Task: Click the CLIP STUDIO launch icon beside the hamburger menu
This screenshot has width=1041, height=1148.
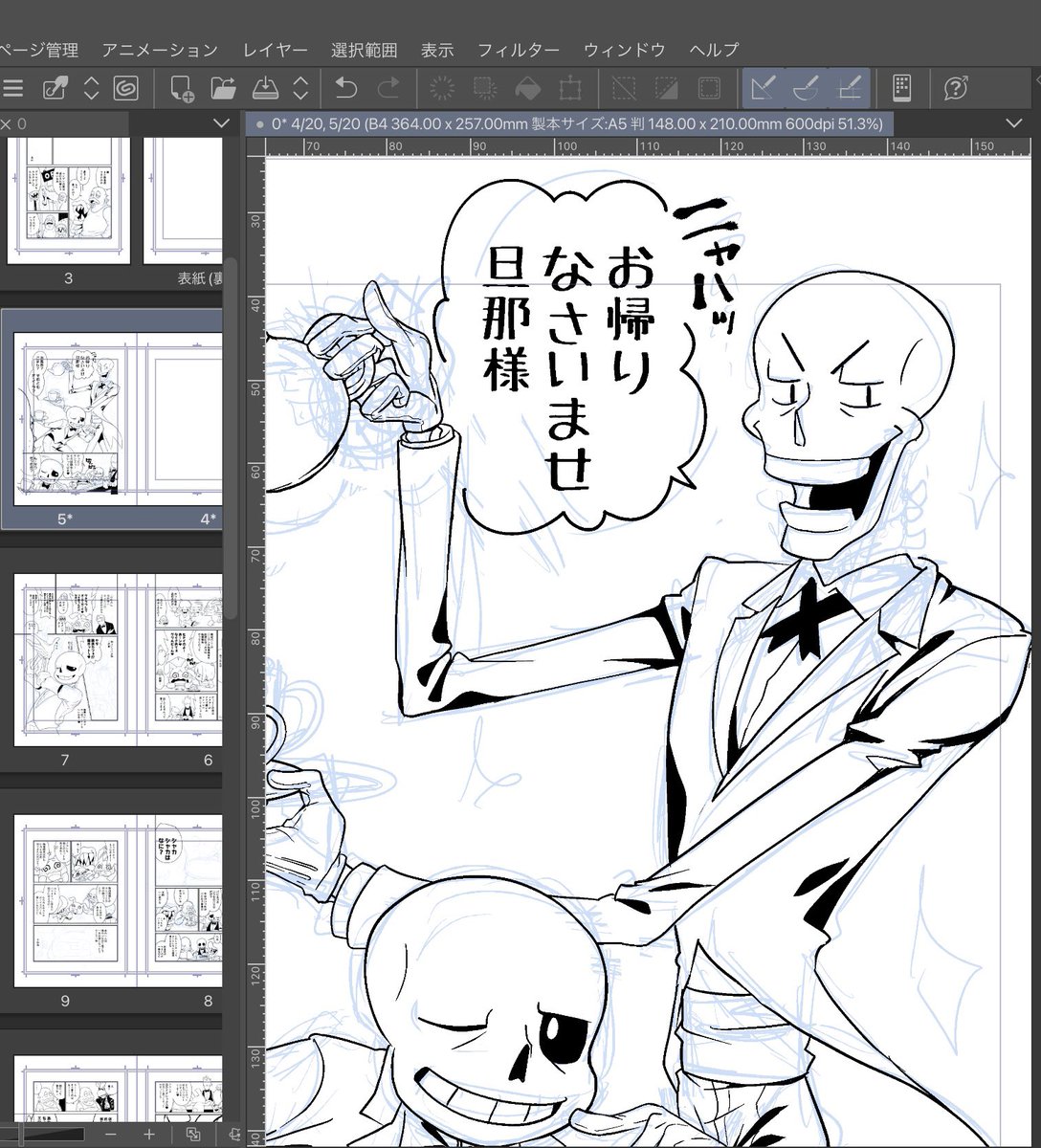Action: click(x=55, y=89)
